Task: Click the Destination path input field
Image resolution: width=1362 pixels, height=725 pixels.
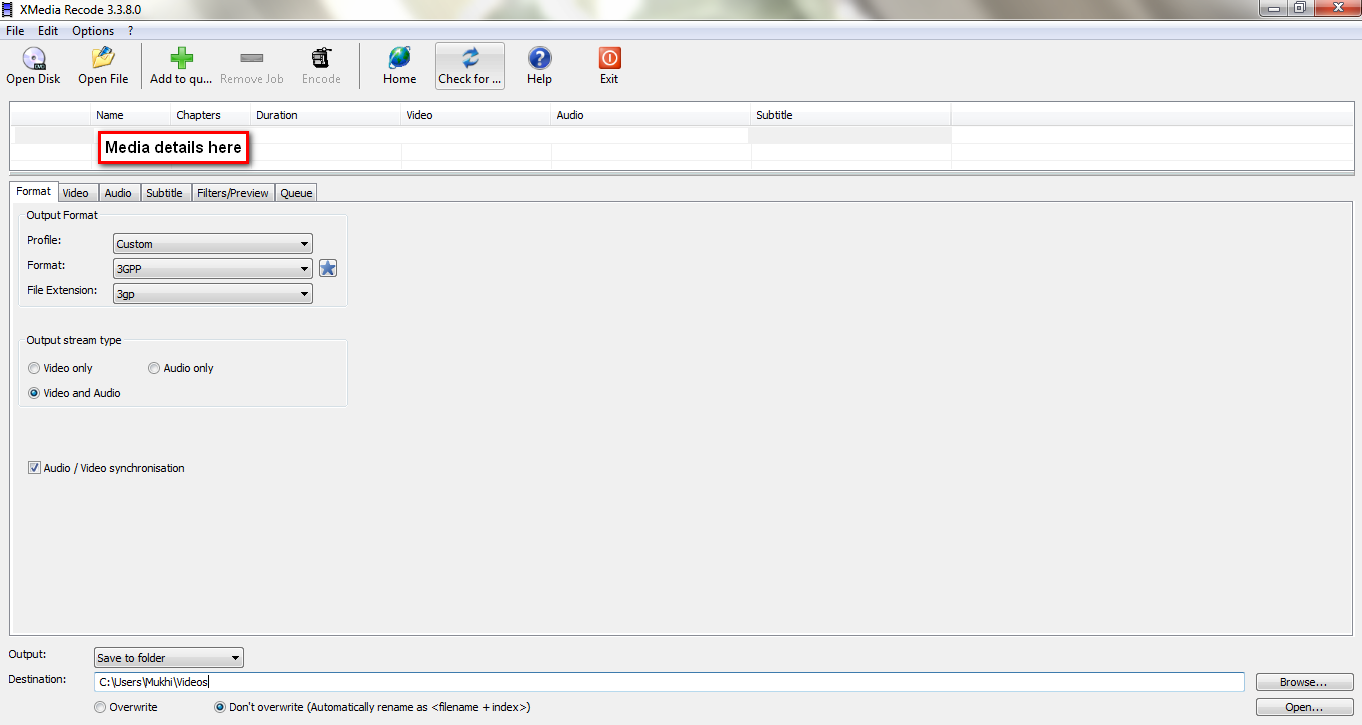Action: pyautogui.click(x=670, y=682)
